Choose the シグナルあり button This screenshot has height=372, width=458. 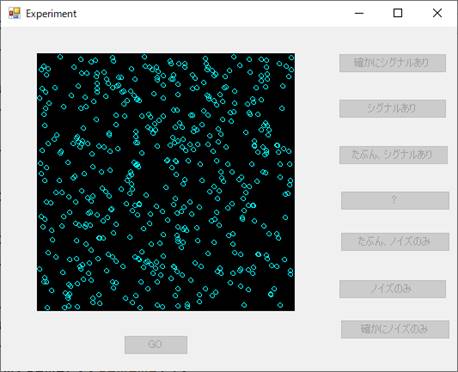(x=392, y=108)
